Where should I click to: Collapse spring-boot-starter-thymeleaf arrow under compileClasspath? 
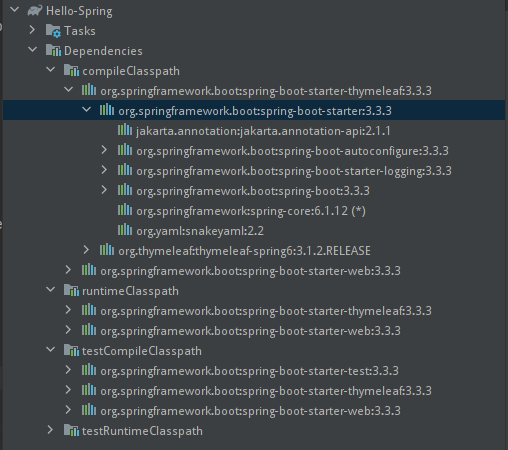pos(69,90)
